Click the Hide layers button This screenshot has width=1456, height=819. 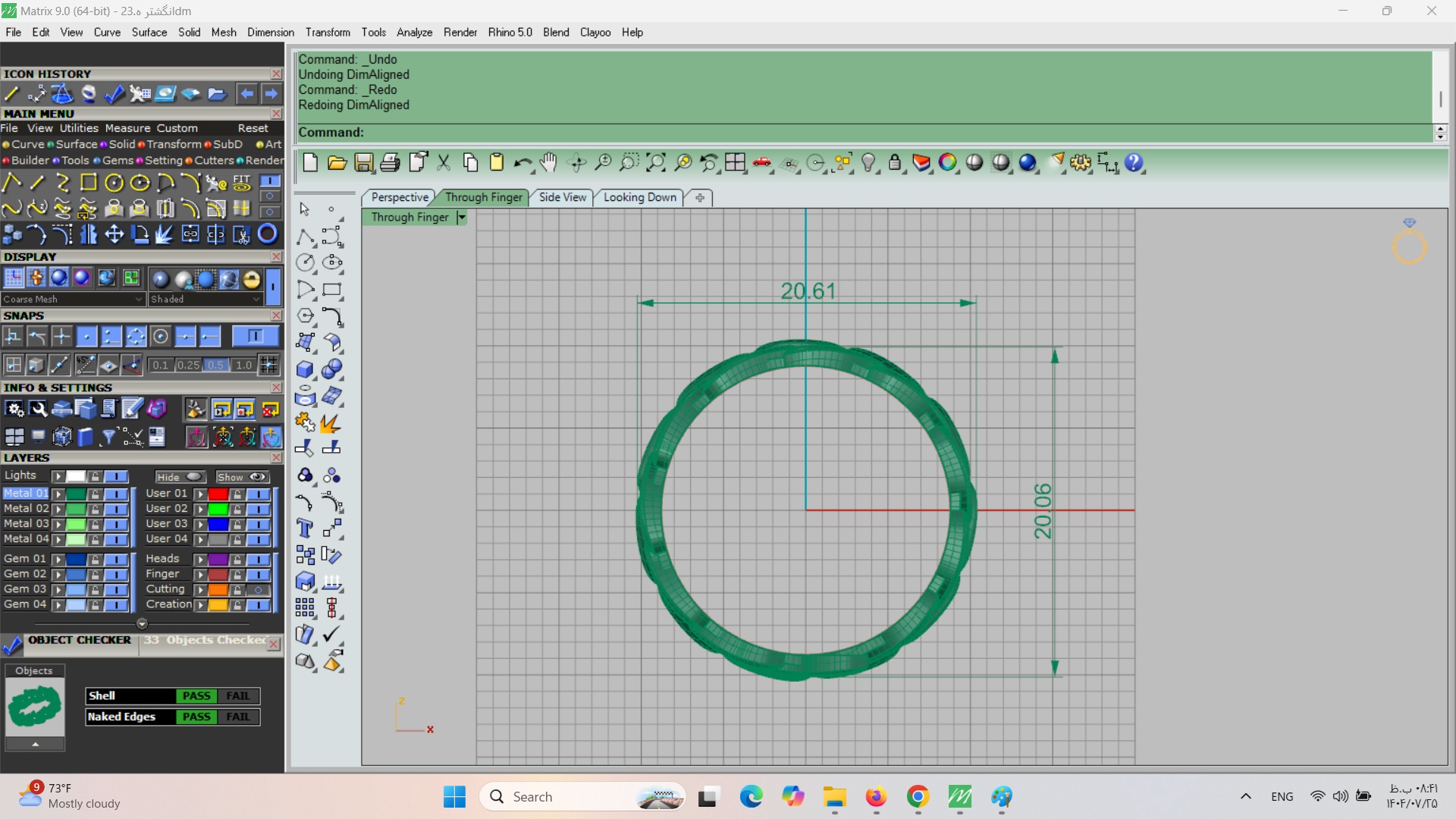pyautogui.click(x=180, y=477)
